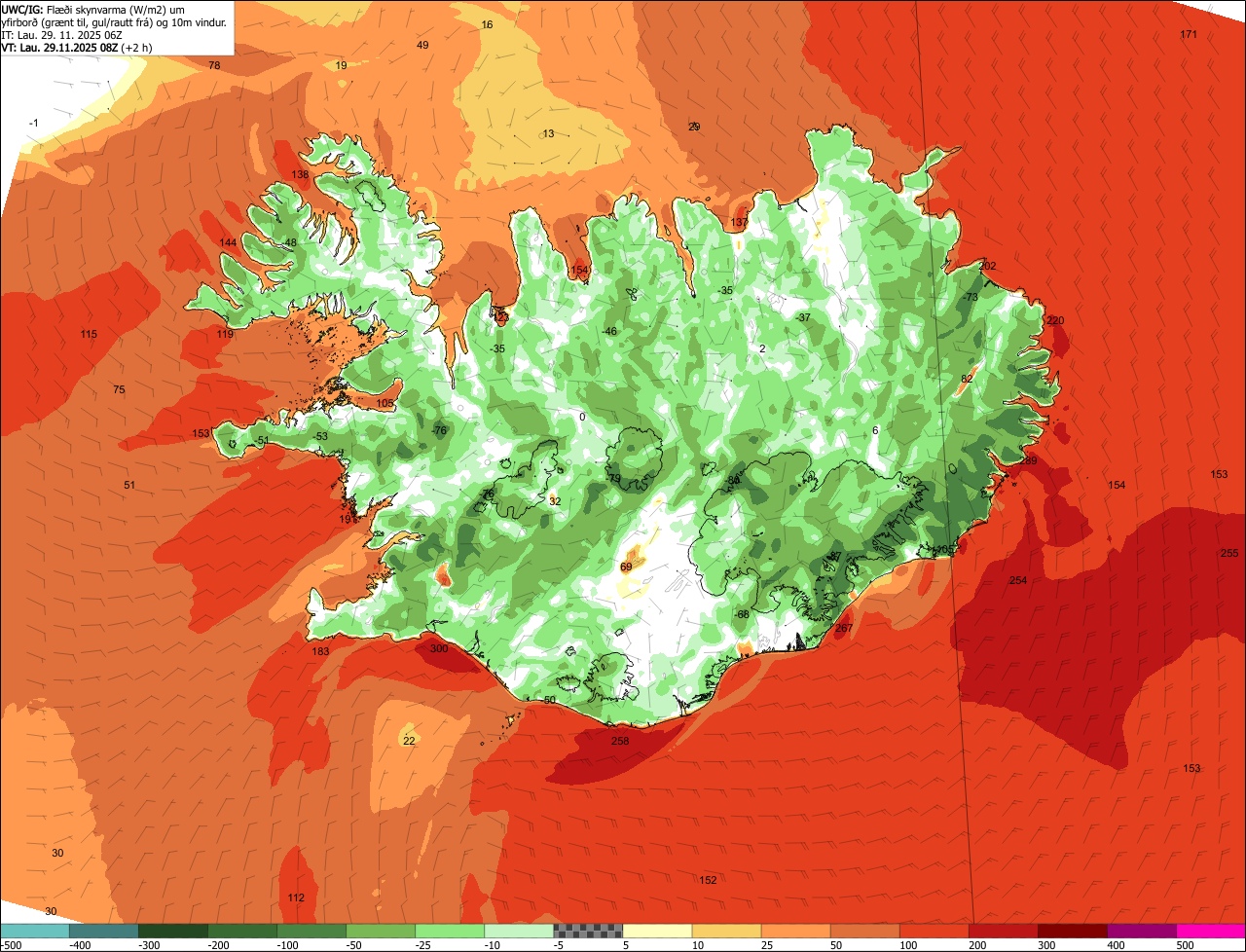Screen dimensions: 1246x952
Task: Click the map value -37
Action: [803, 317]
